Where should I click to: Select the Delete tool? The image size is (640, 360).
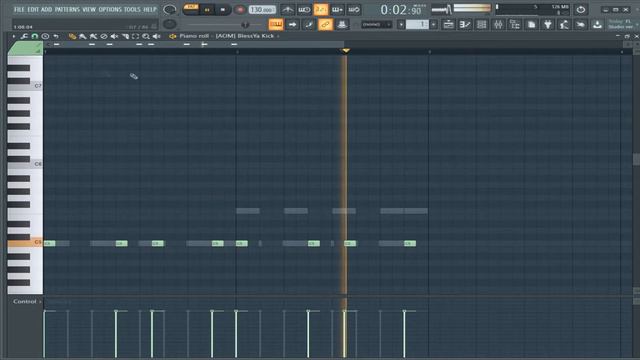104,36
